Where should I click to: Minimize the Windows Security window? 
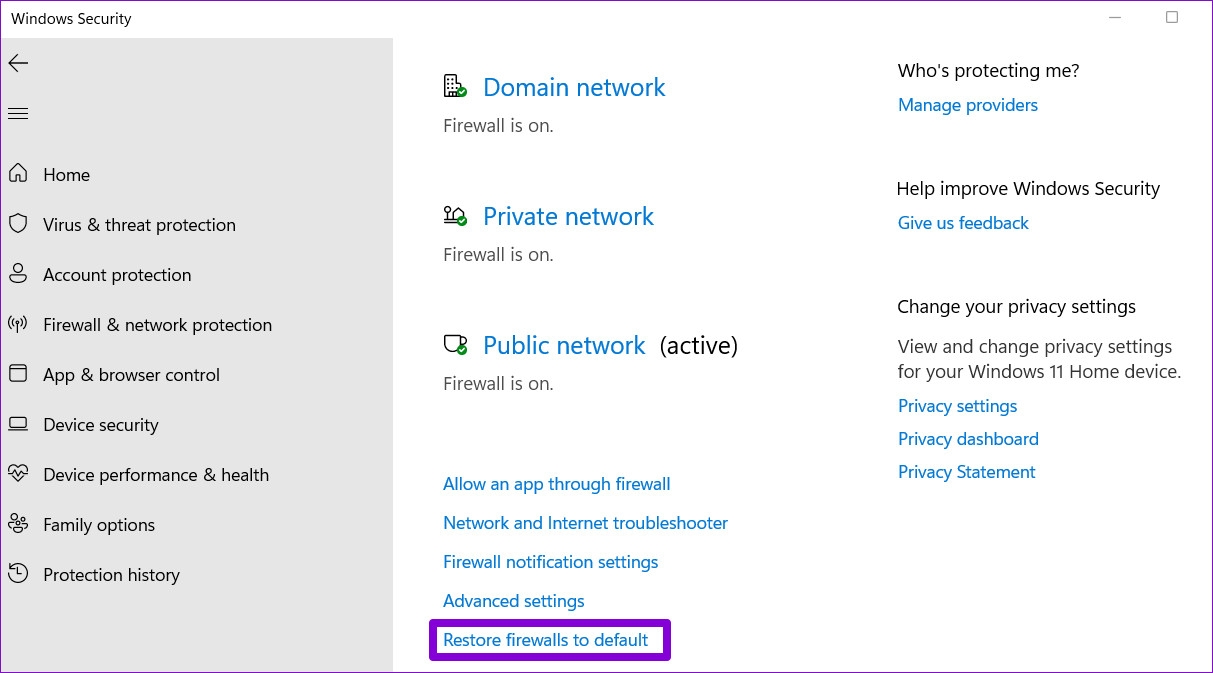coord(1116,18)
